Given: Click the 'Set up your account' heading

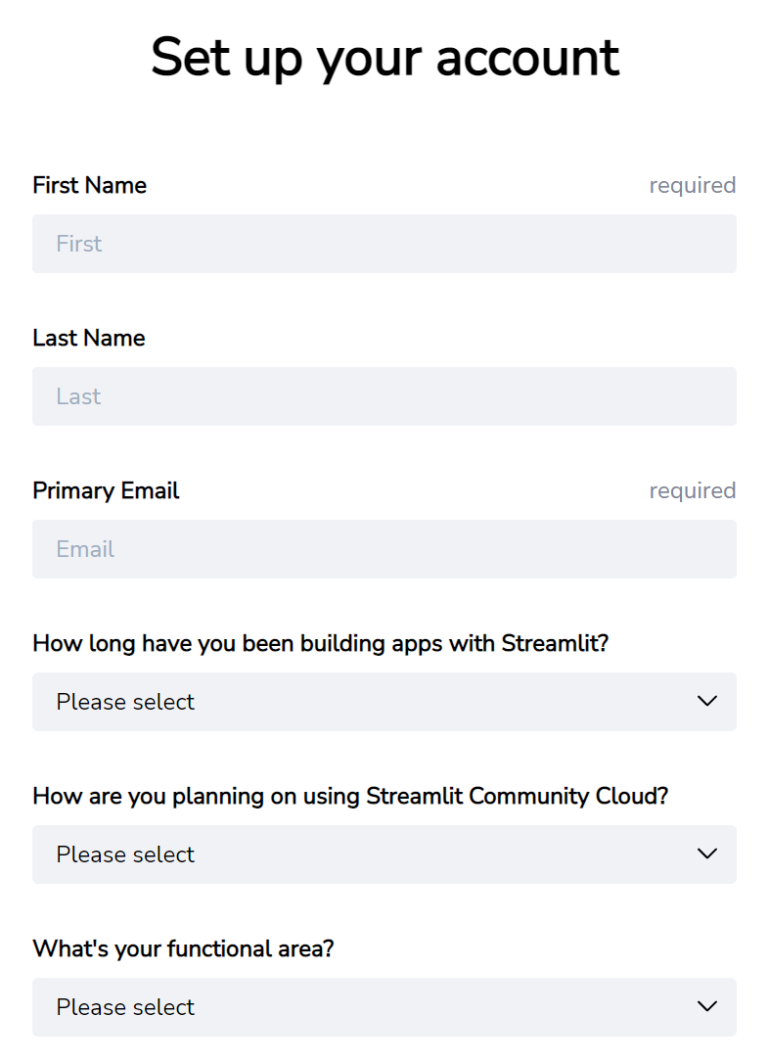Looking at the screenshot, I should [384, 58].
